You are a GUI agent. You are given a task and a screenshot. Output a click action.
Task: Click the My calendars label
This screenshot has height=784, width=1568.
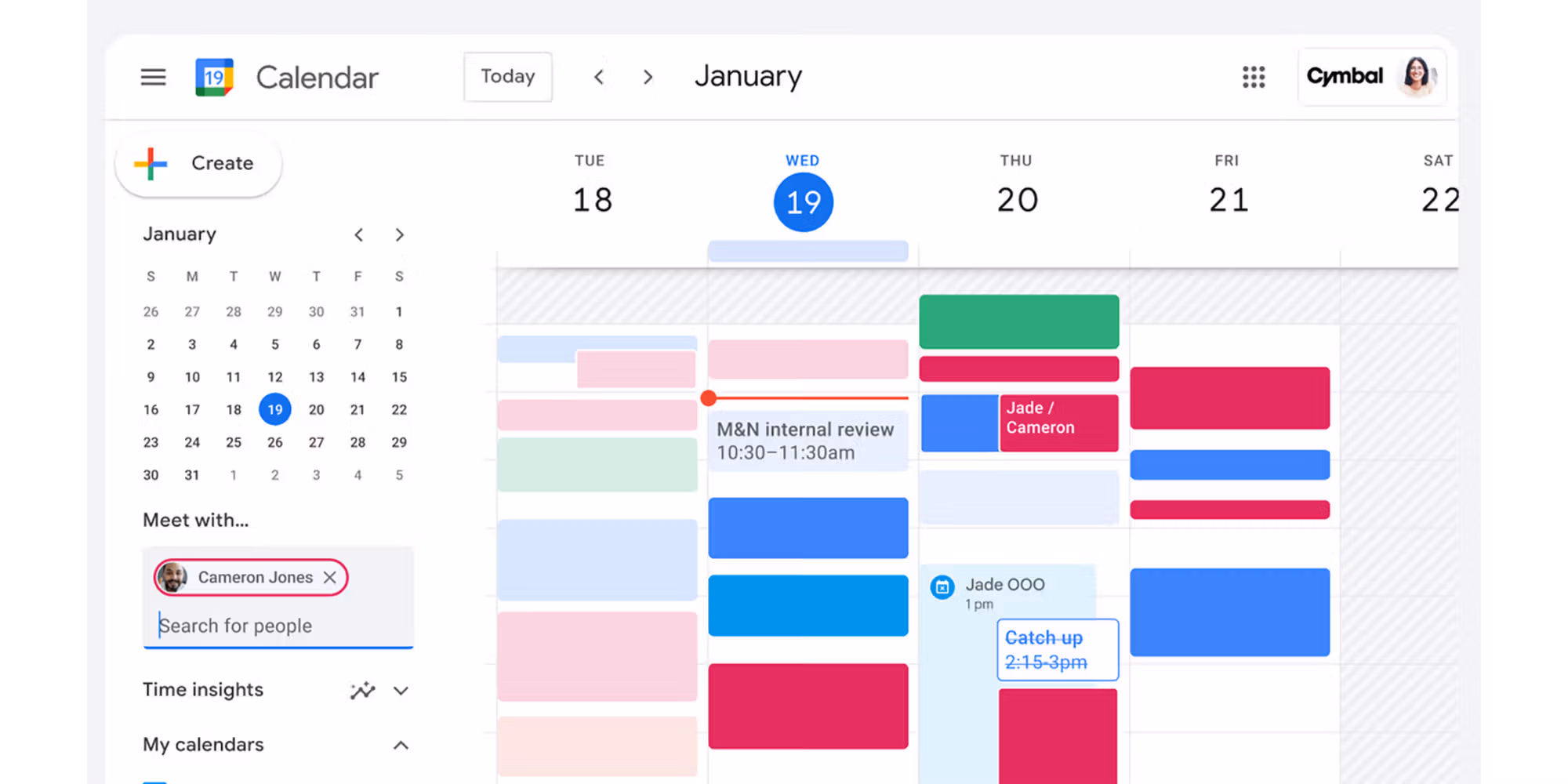203,745
